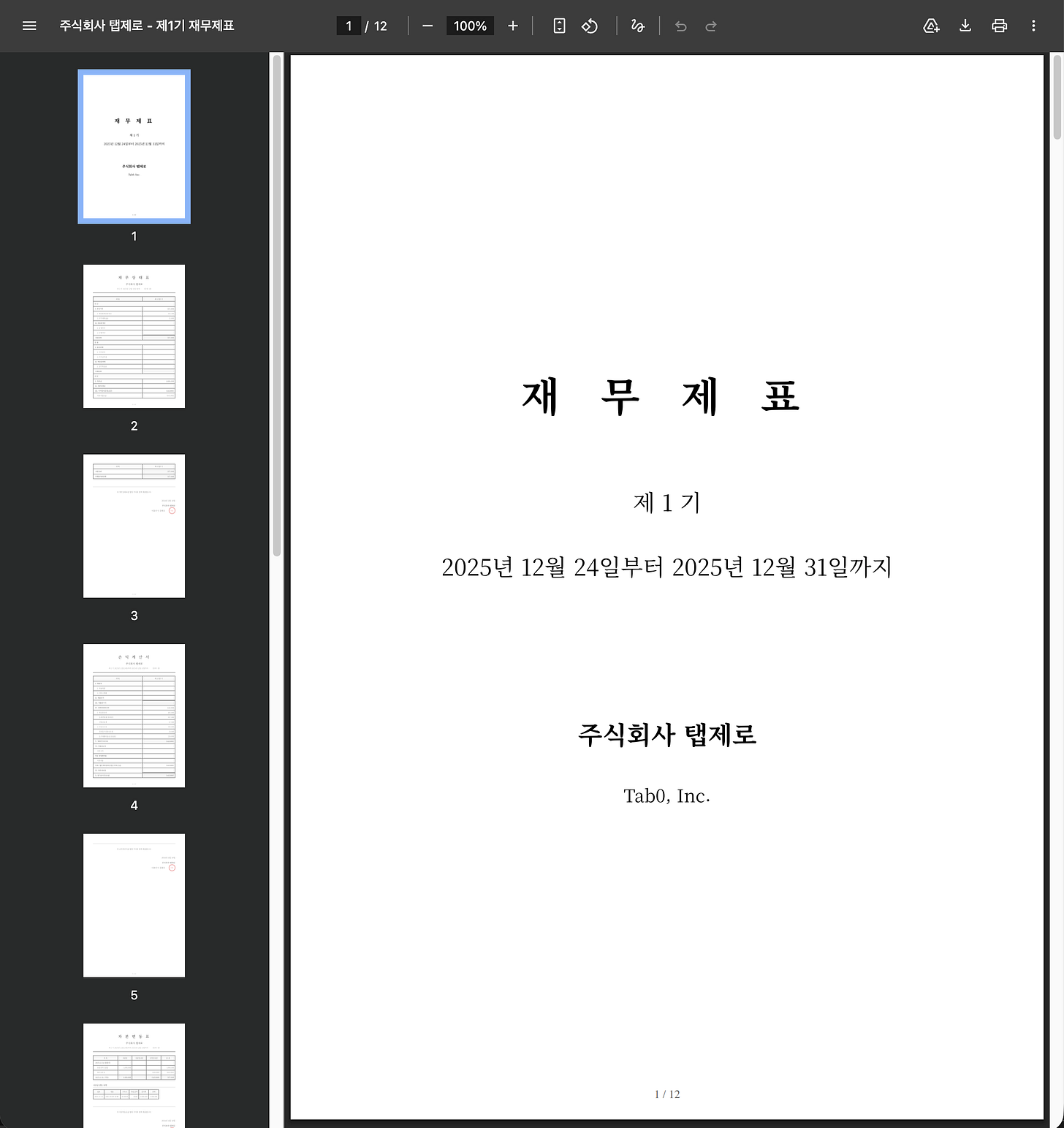
Task: Click the date range 2025년 12월 24일부터
Action: (x=552, y=567)
